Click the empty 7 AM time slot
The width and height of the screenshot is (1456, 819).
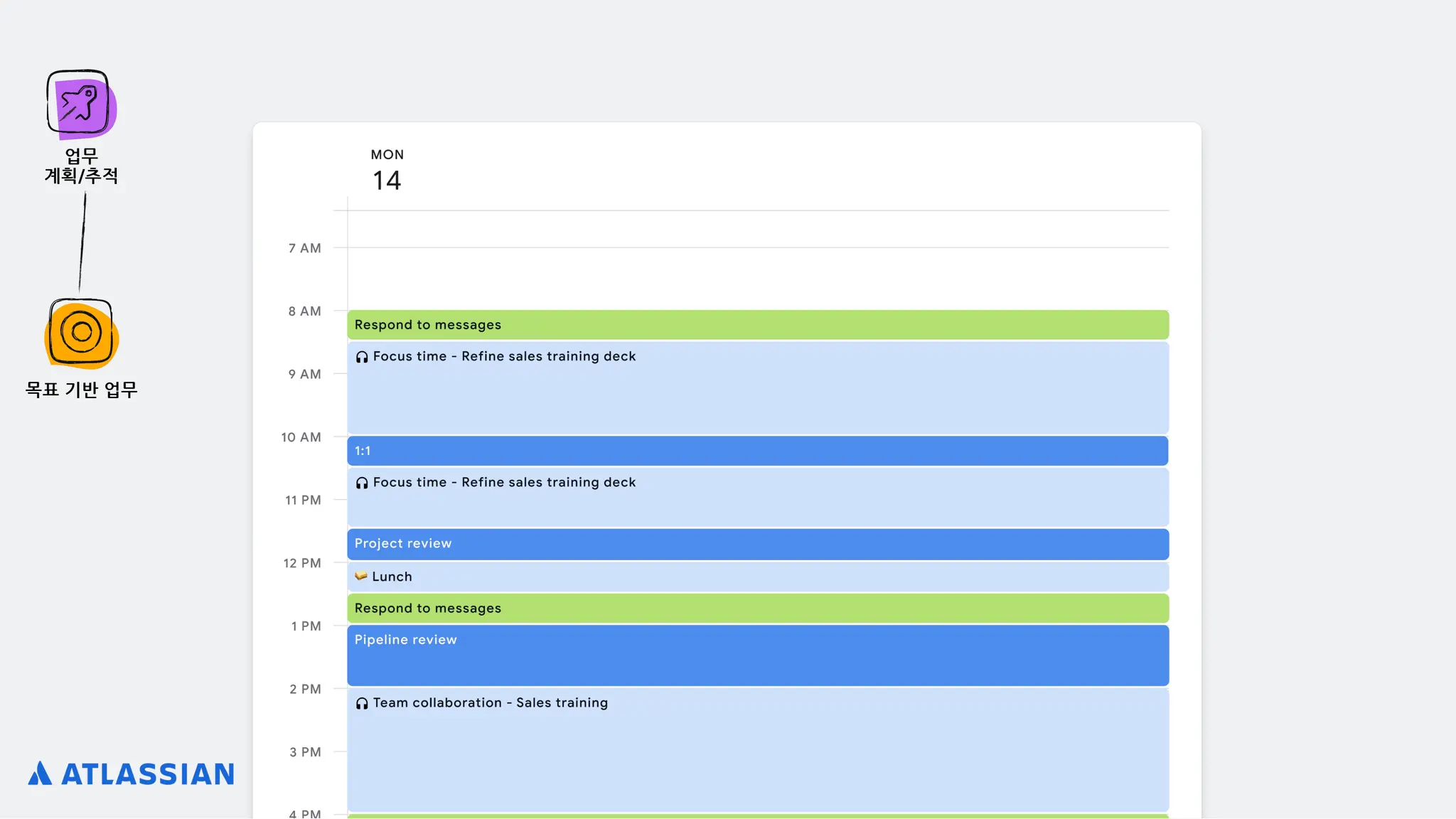[757, 279]
